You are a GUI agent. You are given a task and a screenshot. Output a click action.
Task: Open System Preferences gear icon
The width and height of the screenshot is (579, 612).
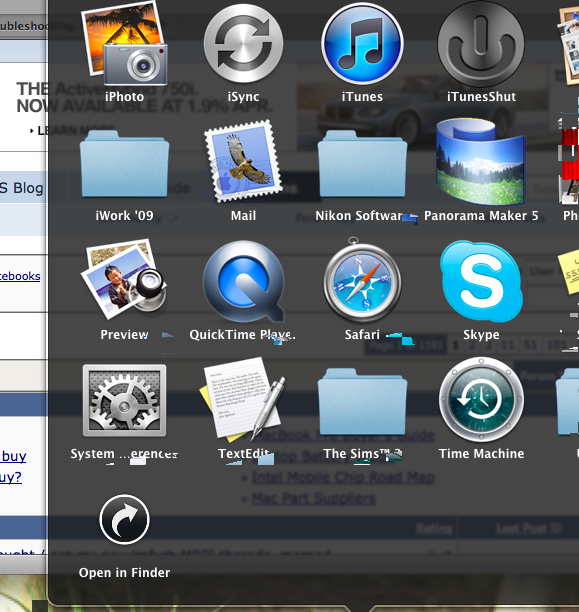[124, 400]
